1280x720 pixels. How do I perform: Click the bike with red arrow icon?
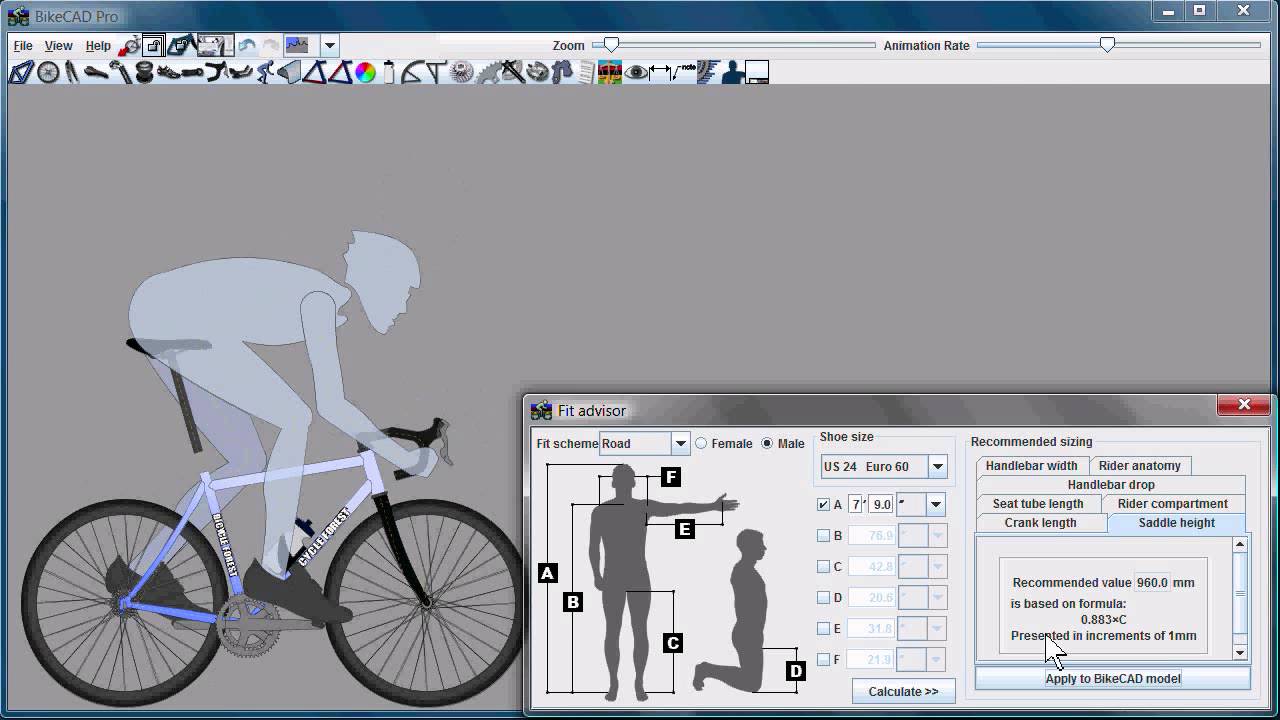(129, 45)
